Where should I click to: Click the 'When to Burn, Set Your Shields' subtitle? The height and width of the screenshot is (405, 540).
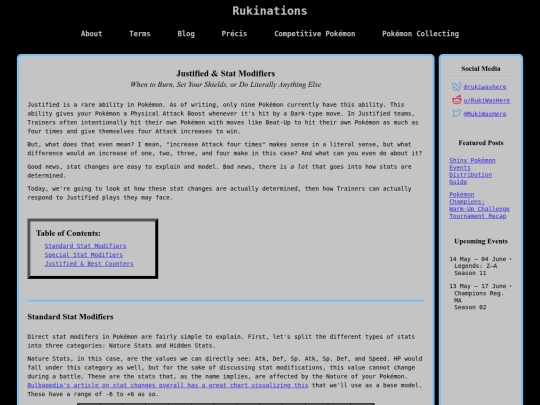pyautogui.click(x=226, y=84)
